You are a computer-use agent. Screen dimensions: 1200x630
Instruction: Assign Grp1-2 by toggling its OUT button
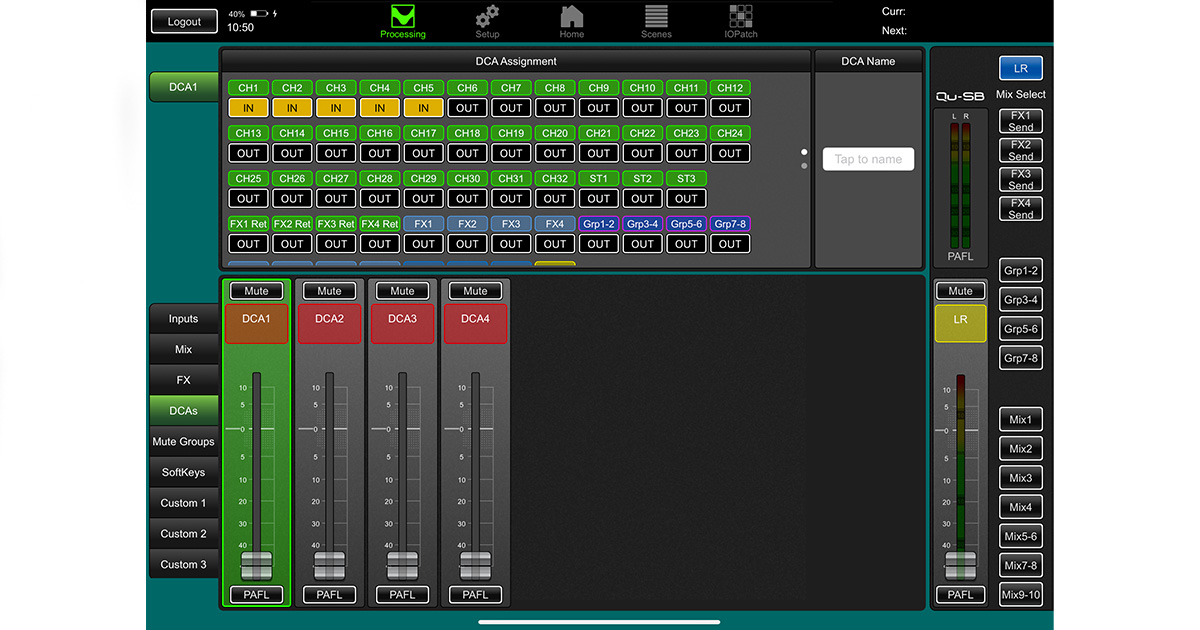coord(599,243)
